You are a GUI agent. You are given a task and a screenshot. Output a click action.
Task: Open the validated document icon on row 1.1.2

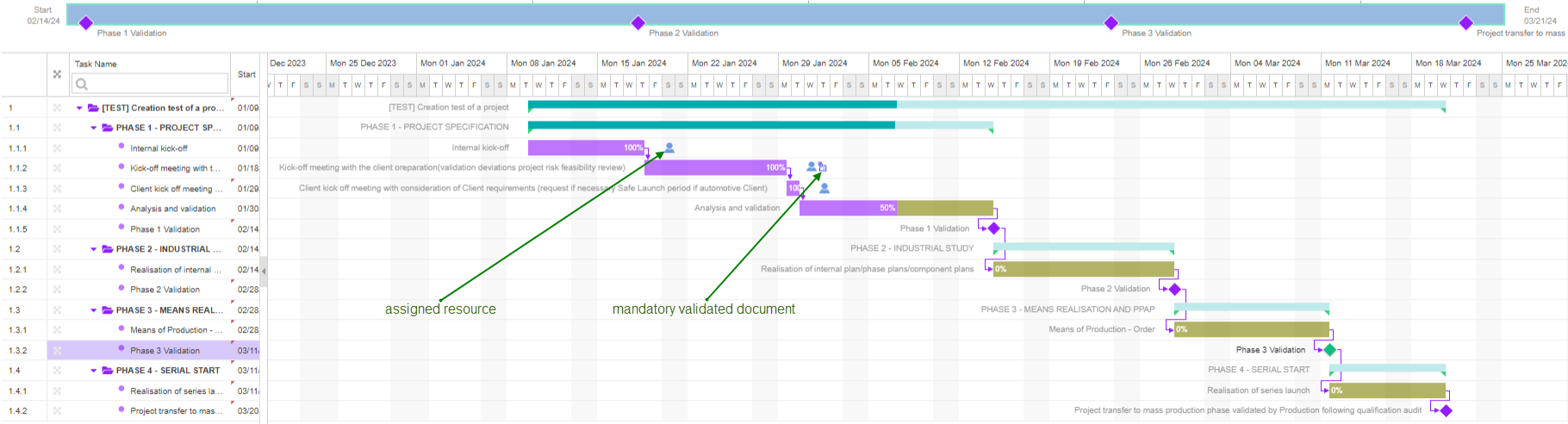[x=822, y=167]
